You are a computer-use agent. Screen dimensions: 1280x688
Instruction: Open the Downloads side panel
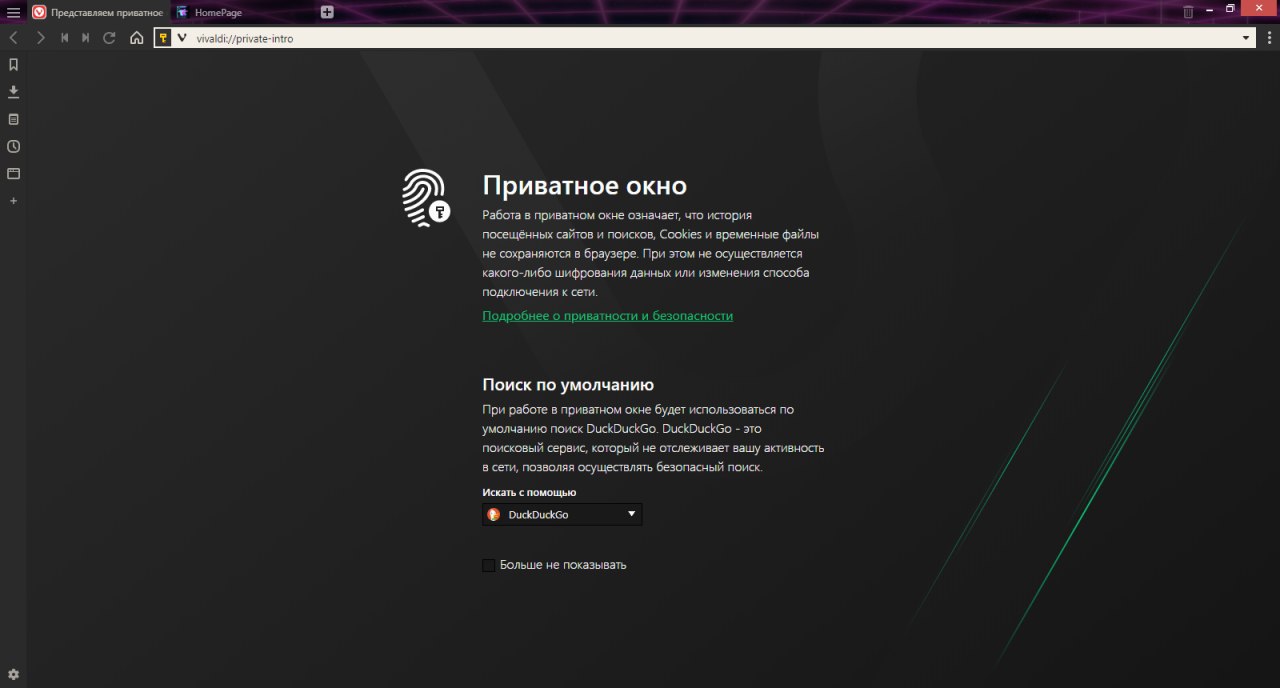click(14, 91)
